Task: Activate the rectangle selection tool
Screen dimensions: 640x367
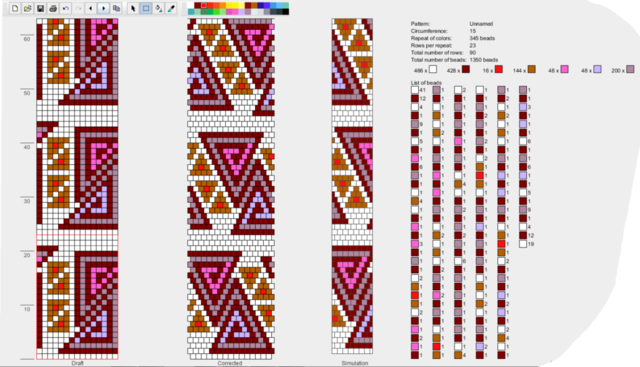Action: point(146,8)
